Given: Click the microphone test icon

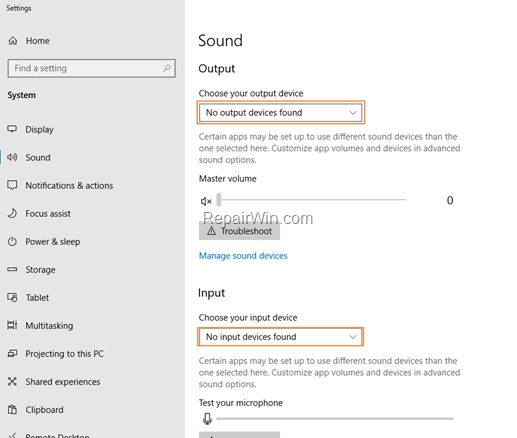Looking at the screenshot, I should pos(207,418).
